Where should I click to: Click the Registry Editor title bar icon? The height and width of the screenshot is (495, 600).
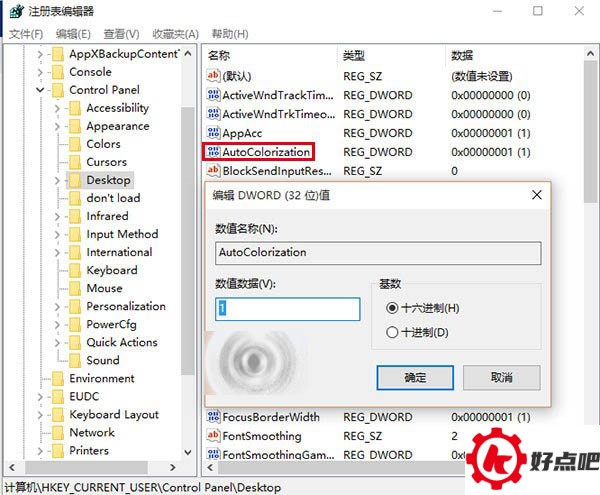coord(16,11)
